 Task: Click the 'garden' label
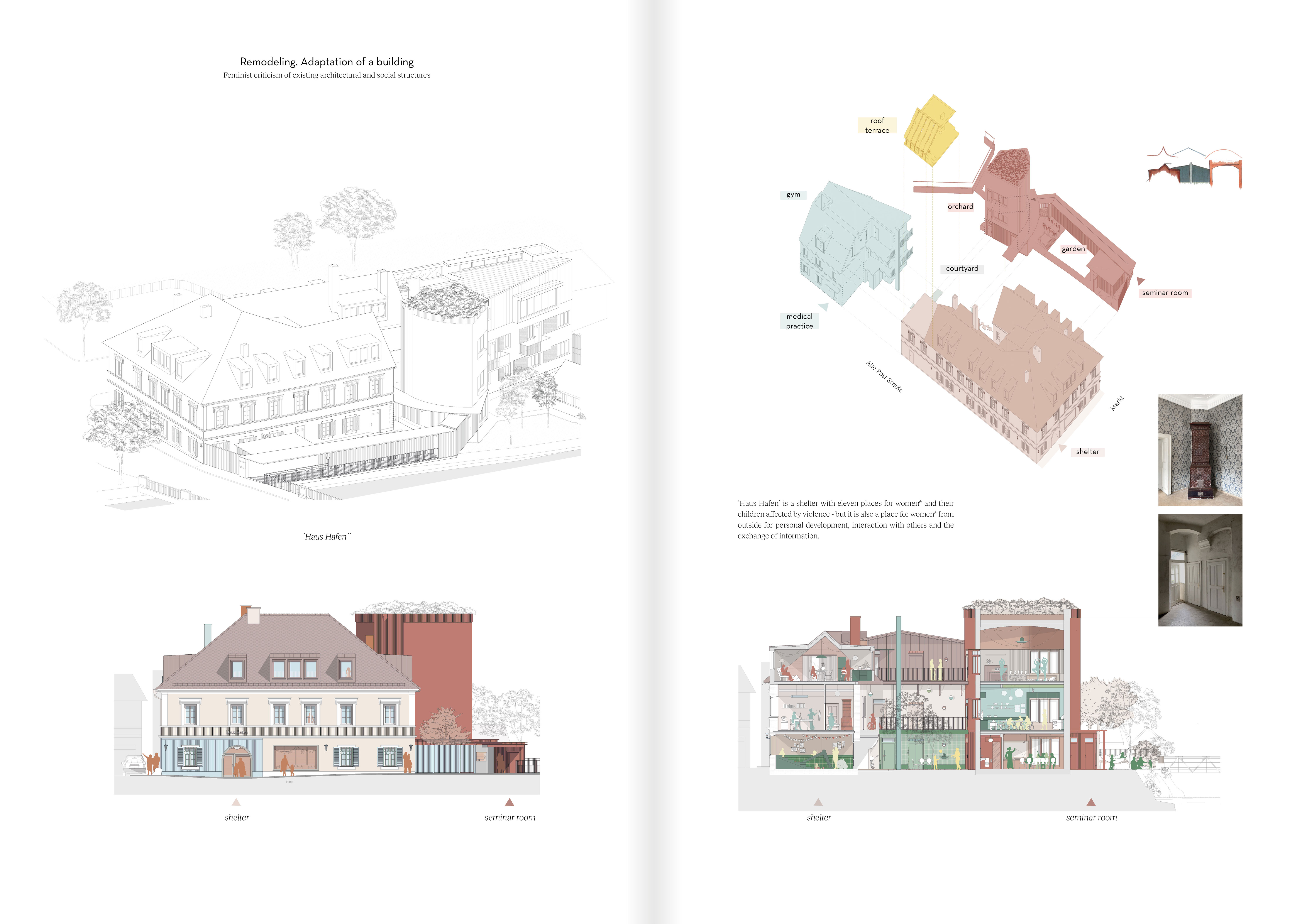click(1073, 249)
